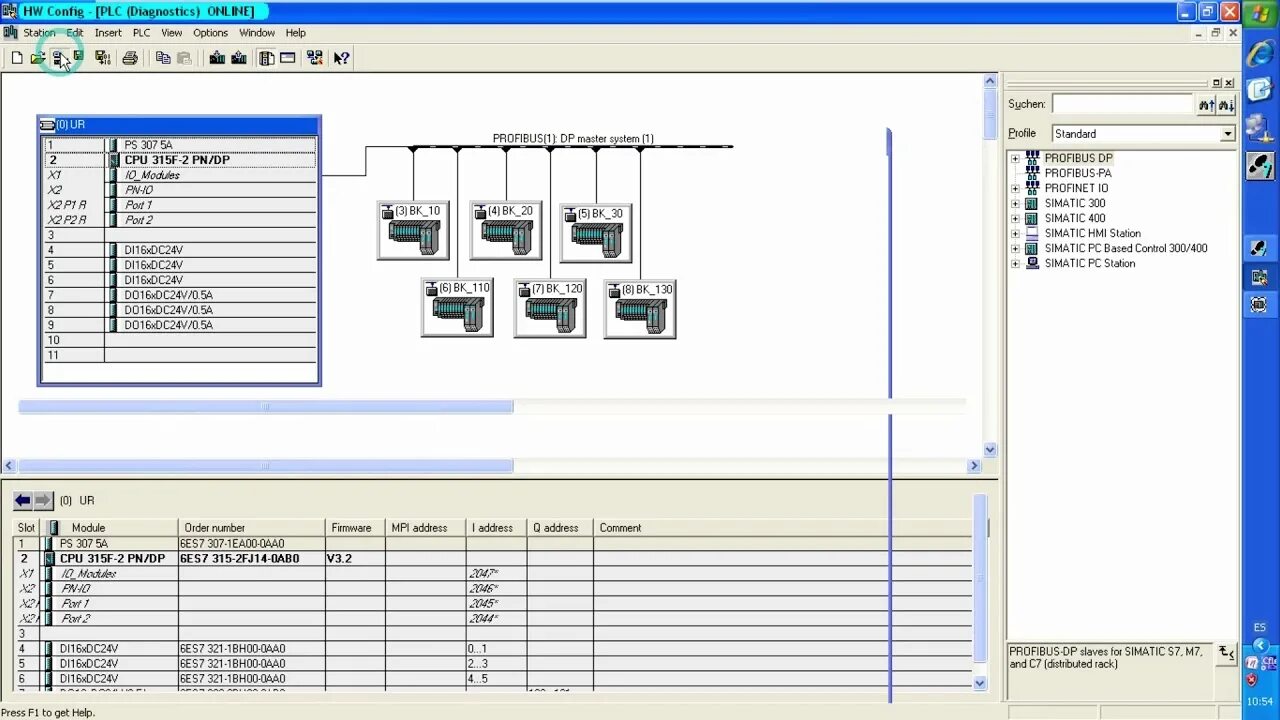The width and height of the screenshot is (1280, 720).
Task: Click the Download to Module icon
Action: pyautogui.click(x=217, y=58)
